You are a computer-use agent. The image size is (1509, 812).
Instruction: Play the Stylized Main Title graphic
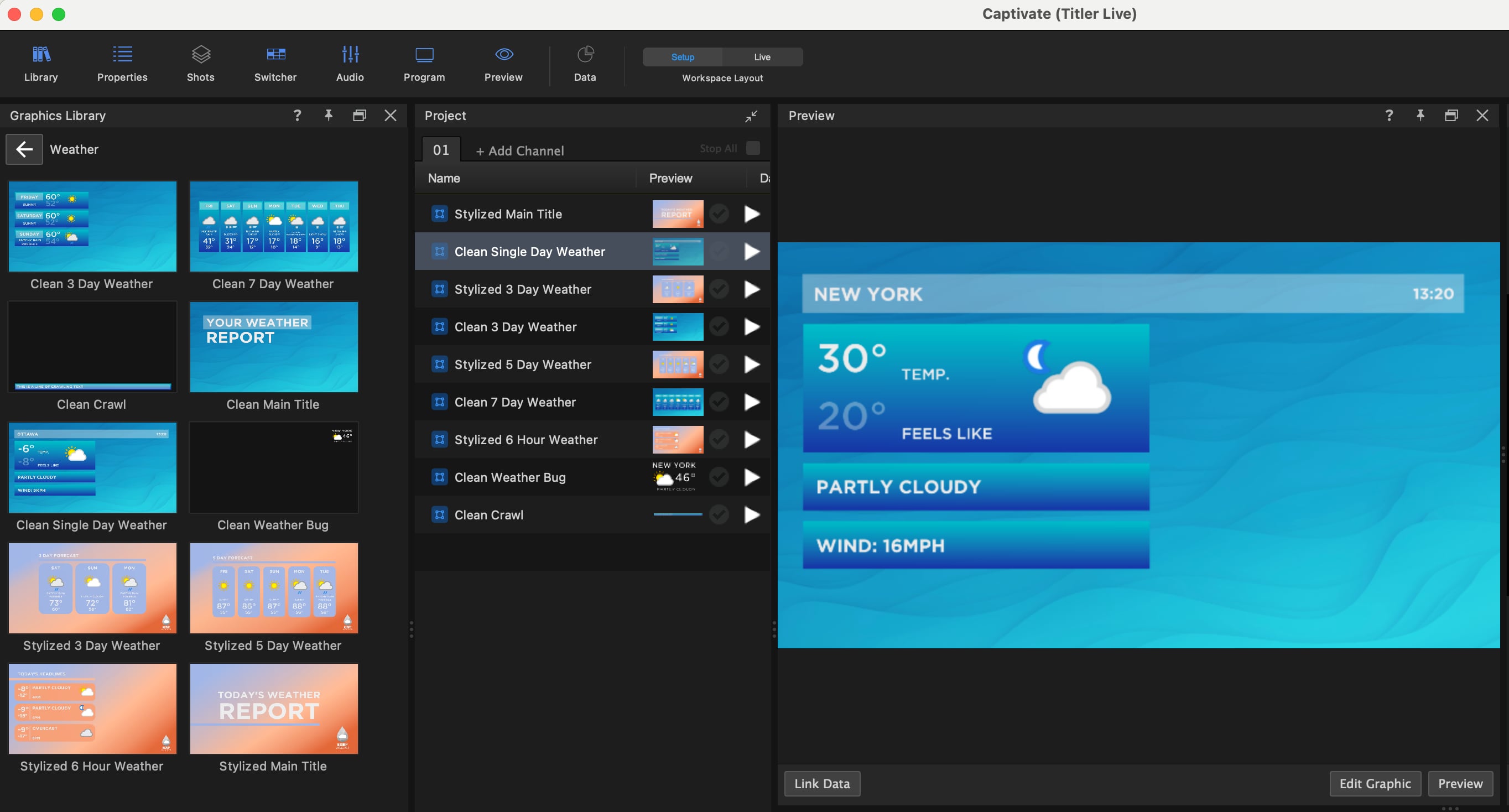click(752, 214)
